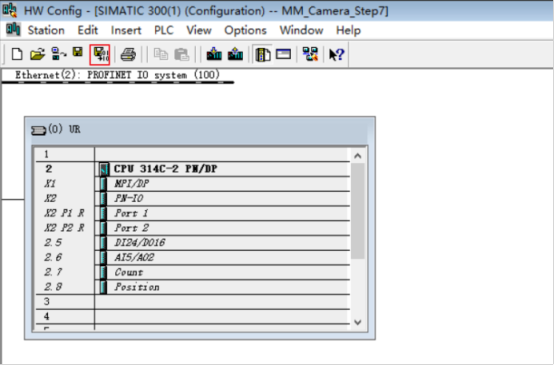Select the Port 1 row
Screen dimensions: 554x365
[193, 213]
